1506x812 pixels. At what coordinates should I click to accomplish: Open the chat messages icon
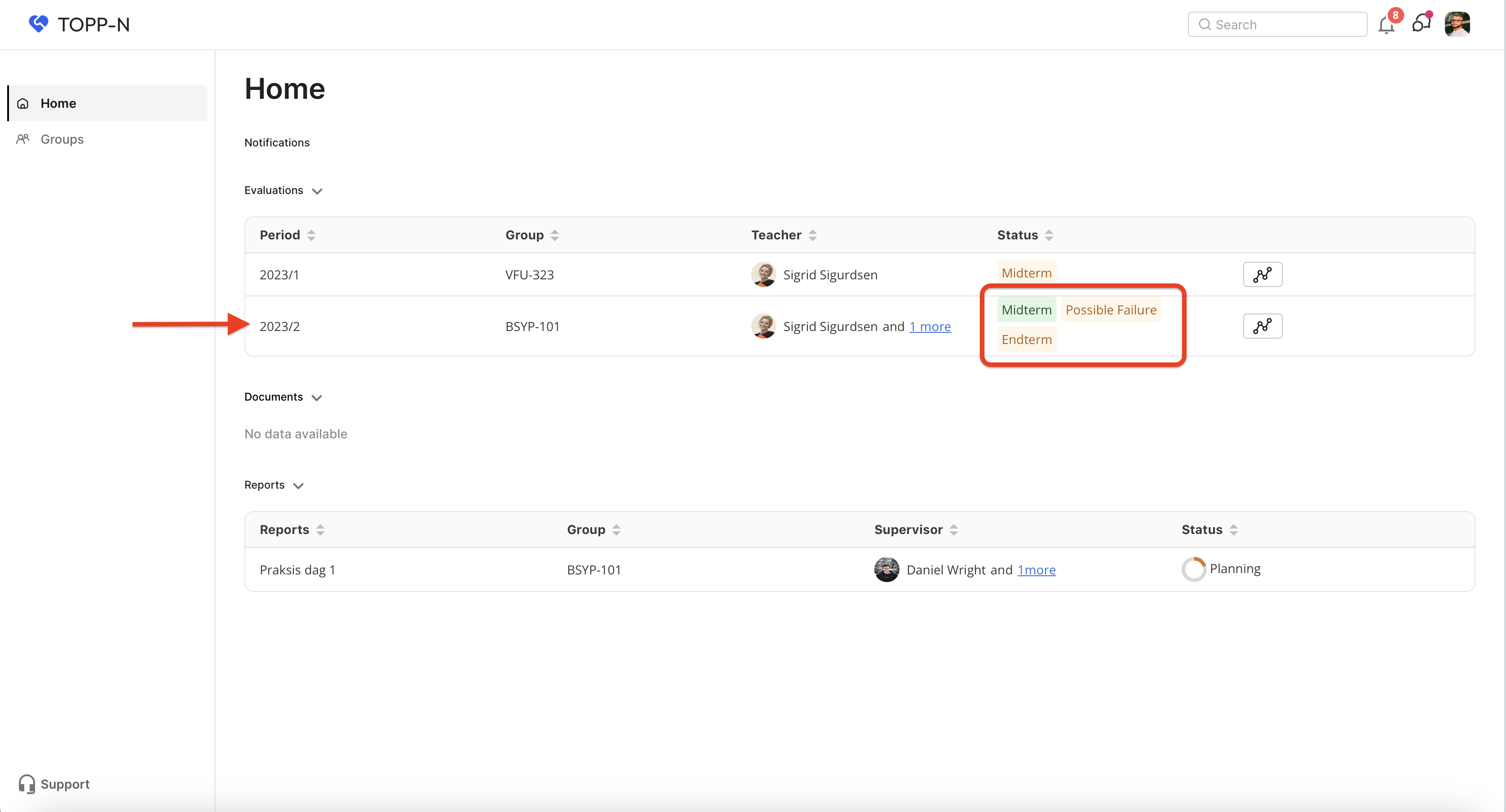(x=1421, y=24)
